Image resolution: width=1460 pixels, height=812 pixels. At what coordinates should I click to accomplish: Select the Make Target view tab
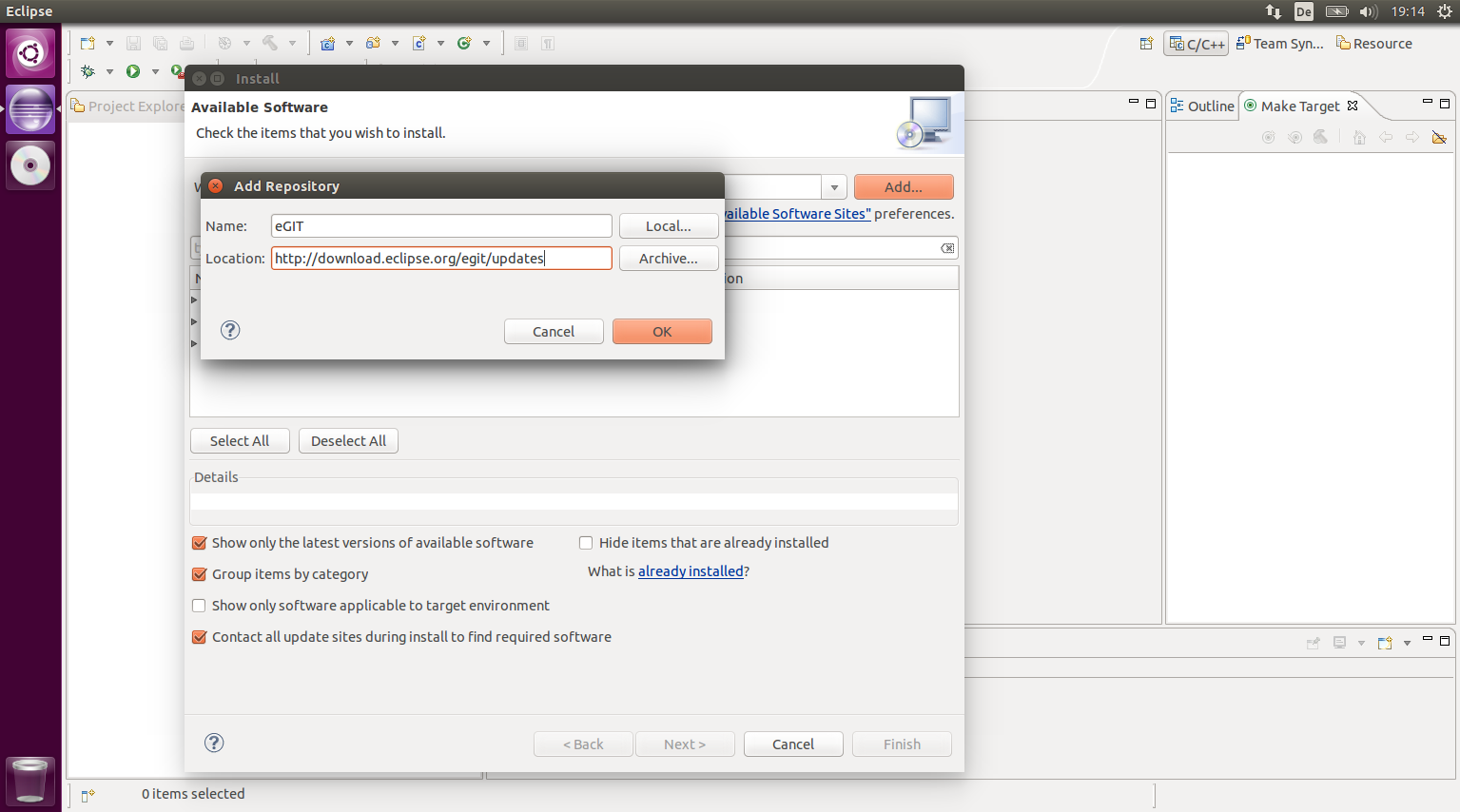[x=1300, y=106]
